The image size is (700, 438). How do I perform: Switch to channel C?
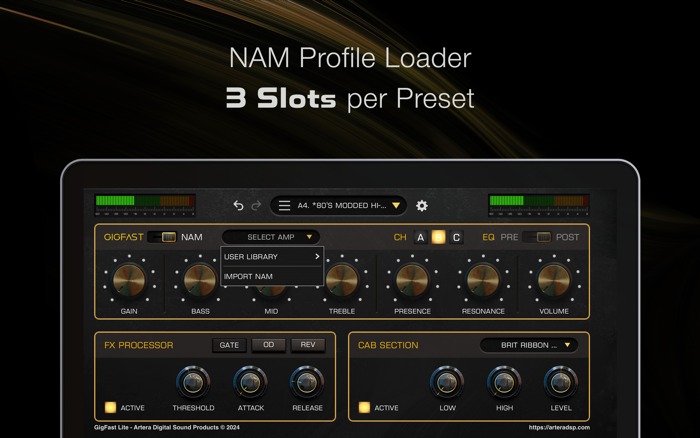click(456, 237)
